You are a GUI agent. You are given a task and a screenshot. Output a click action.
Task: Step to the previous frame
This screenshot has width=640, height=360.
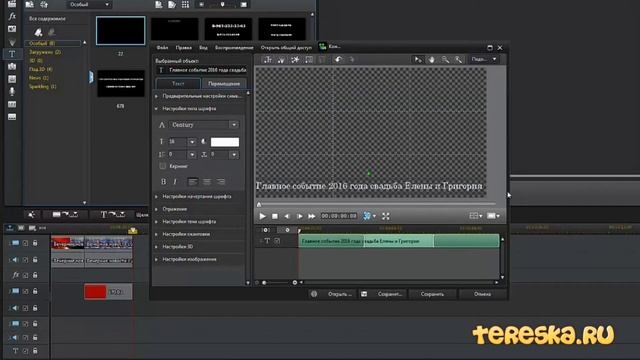coord(287,216)
